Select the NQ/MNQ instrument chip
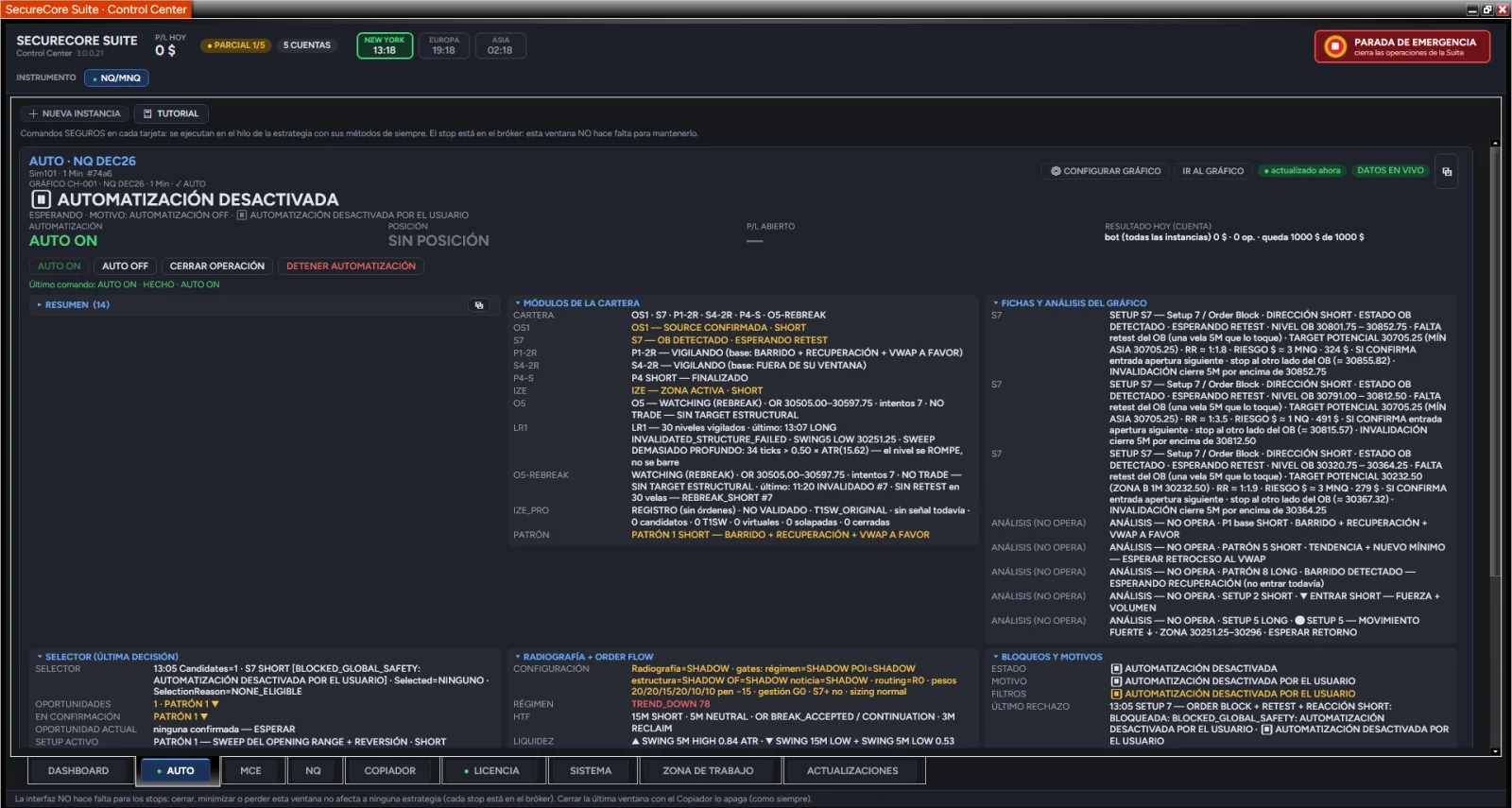 (x=116, y=78)
